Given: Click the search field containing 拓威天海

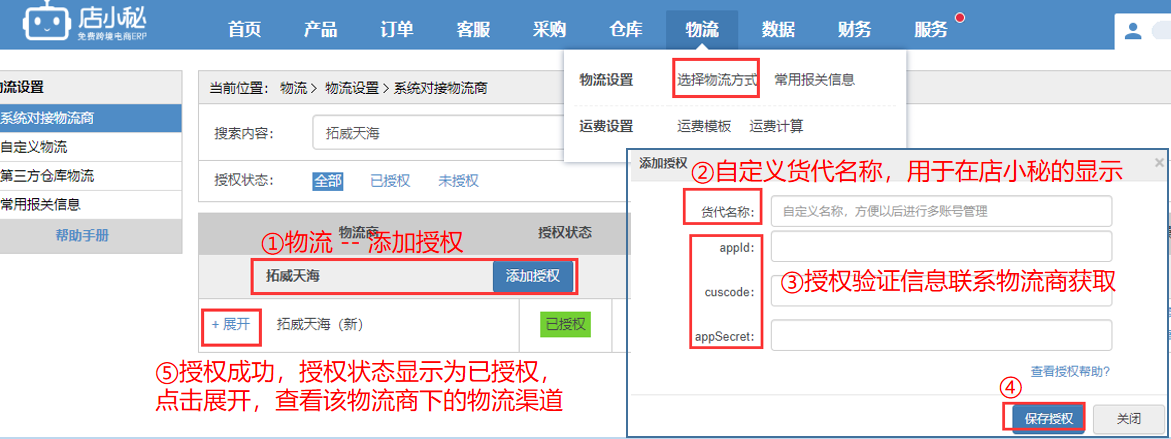Looking at the screenshot, I should pyautogui.click(x=439, y=134).
